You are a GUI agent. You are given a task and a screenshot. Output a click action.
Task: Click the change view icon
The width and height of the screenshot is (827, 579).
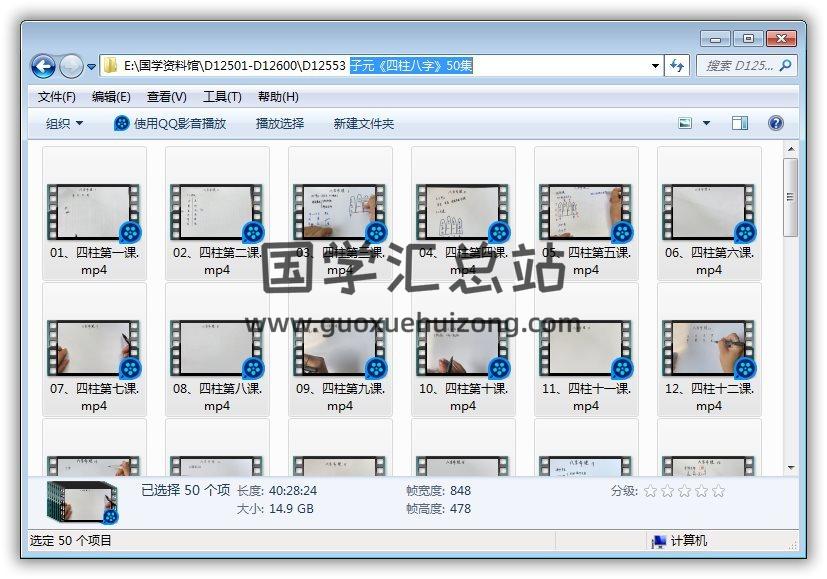[x=685, y=123]
